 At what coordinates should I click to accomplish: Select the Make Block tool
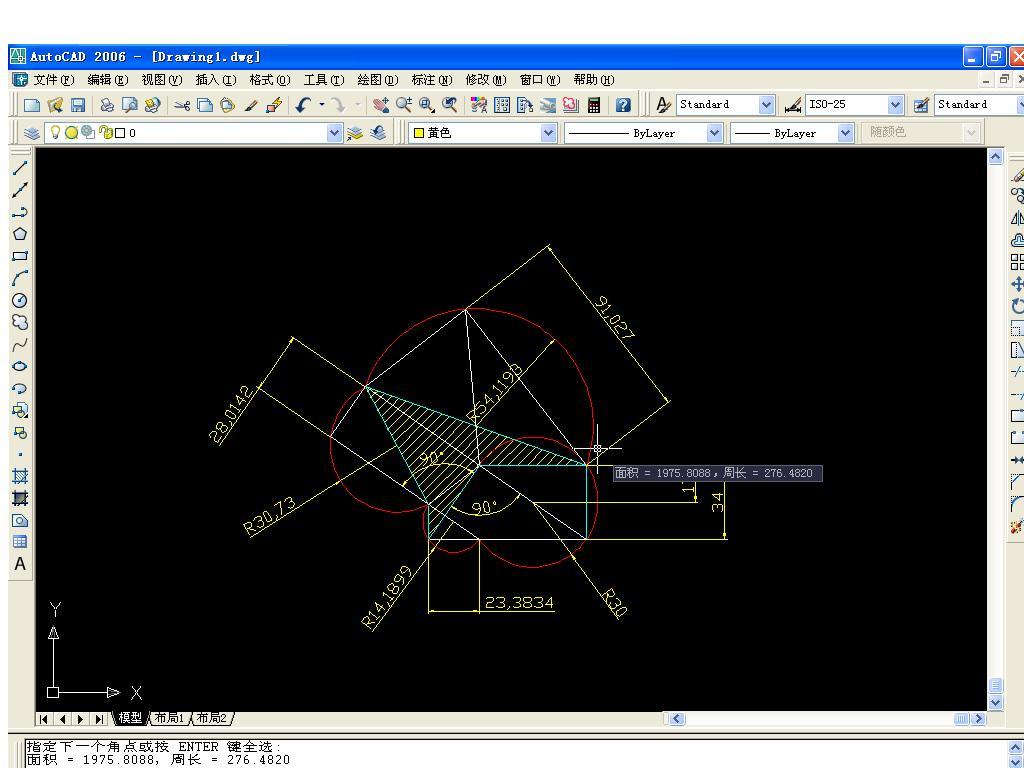pos(20,432)
